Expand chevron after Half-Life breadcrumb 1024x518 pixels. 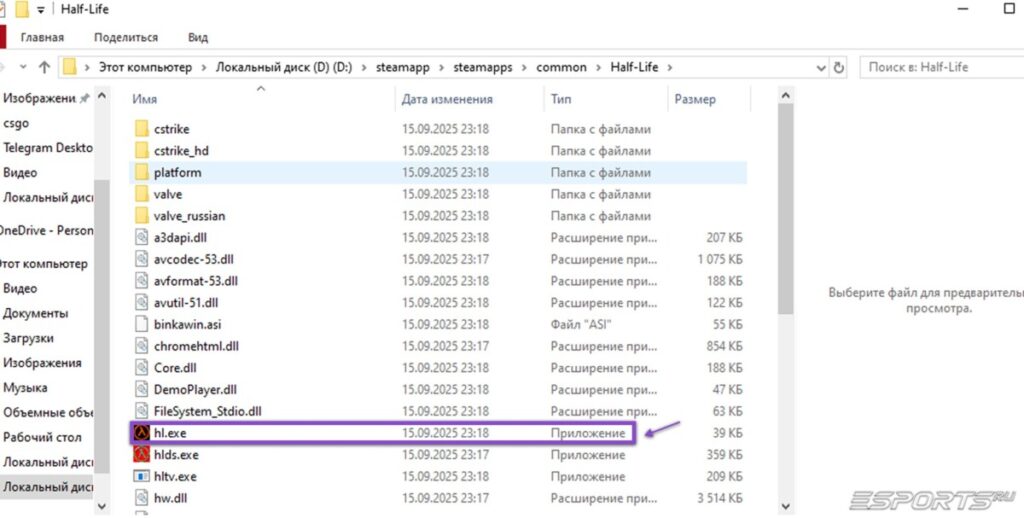[670, 67]
